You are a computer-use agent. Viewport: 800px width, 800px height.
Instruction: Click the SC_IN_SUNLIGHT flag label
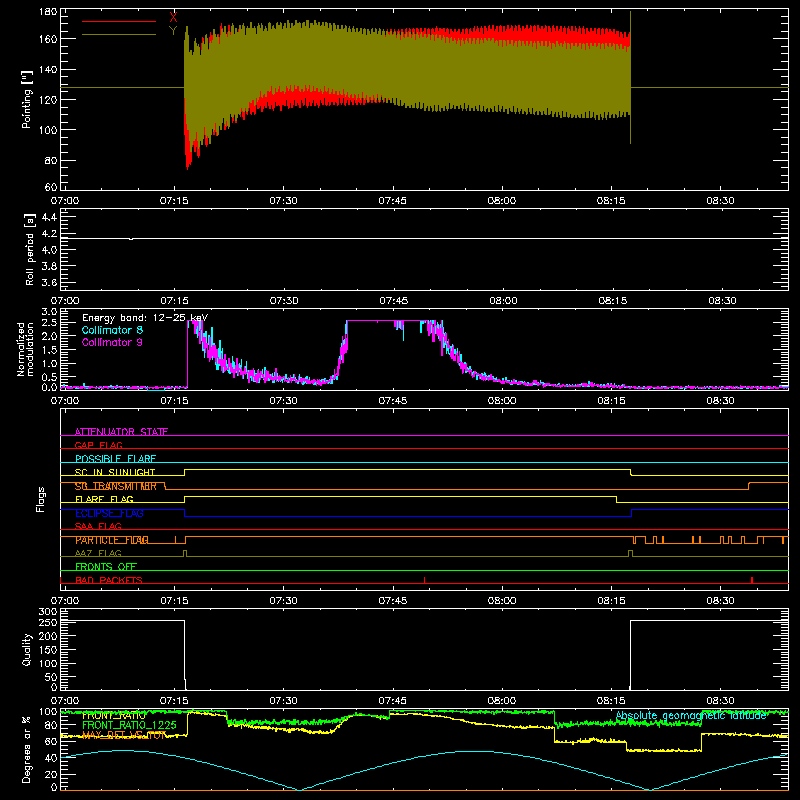point(115,472)
